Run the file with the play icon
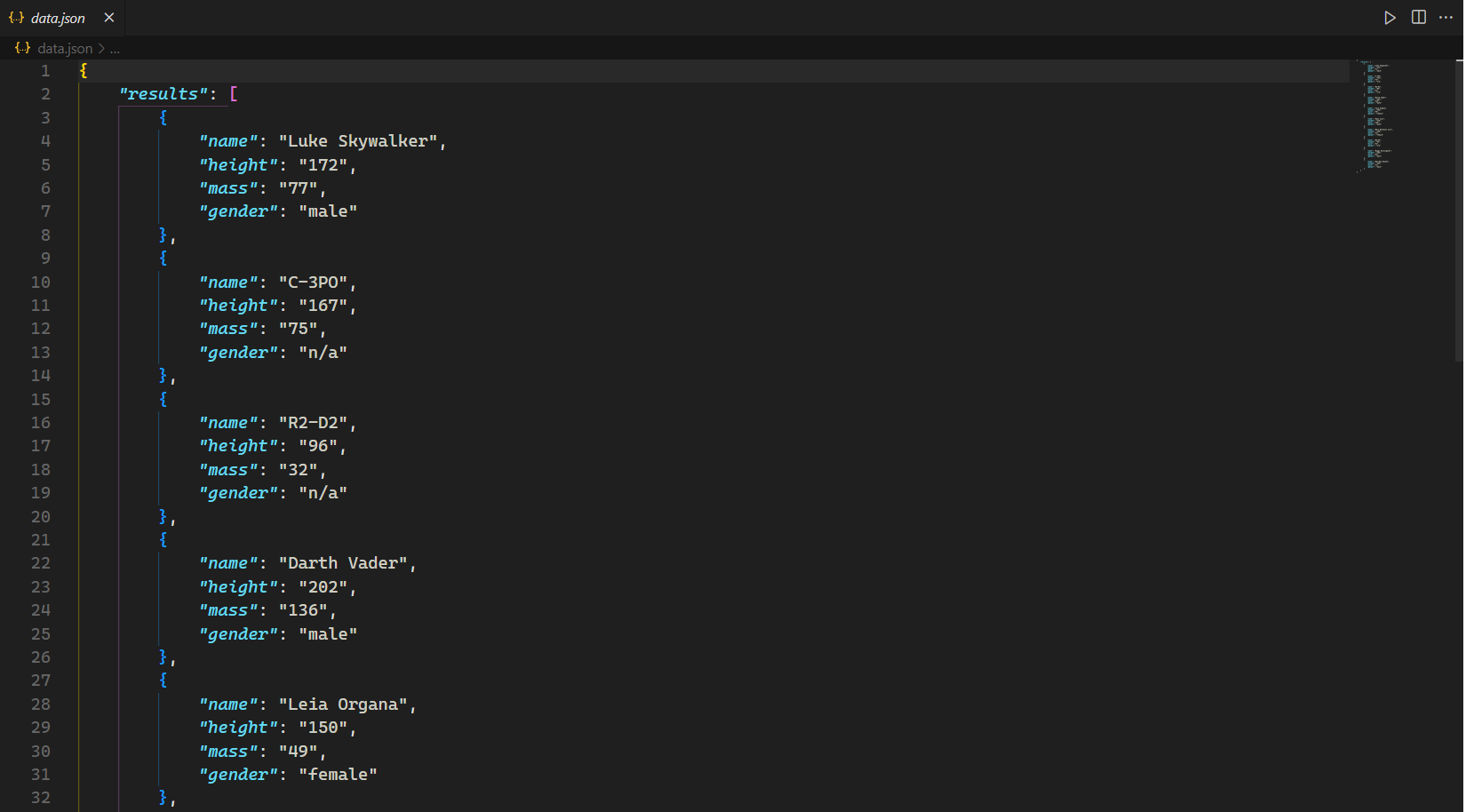This screenshot has height=812, width=1466. (1390, 18)
